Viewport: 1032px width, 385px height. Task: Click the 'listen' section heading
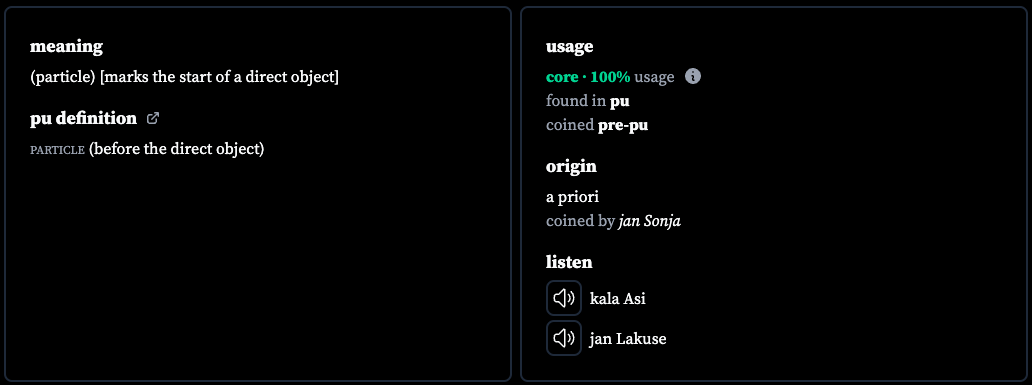click(x=569, y=262)
